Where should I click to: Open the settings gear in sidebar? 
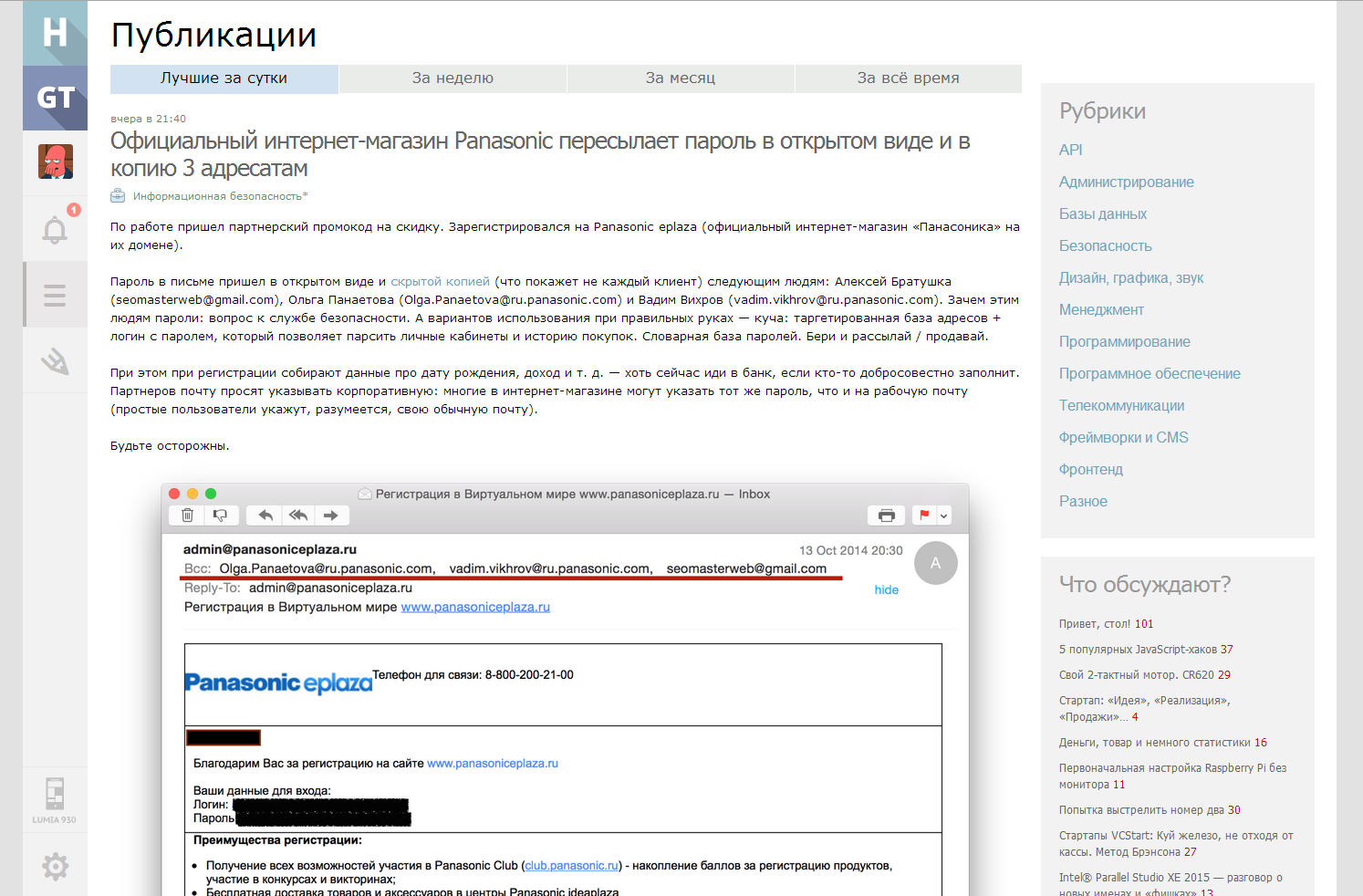(x=55, y=866)
